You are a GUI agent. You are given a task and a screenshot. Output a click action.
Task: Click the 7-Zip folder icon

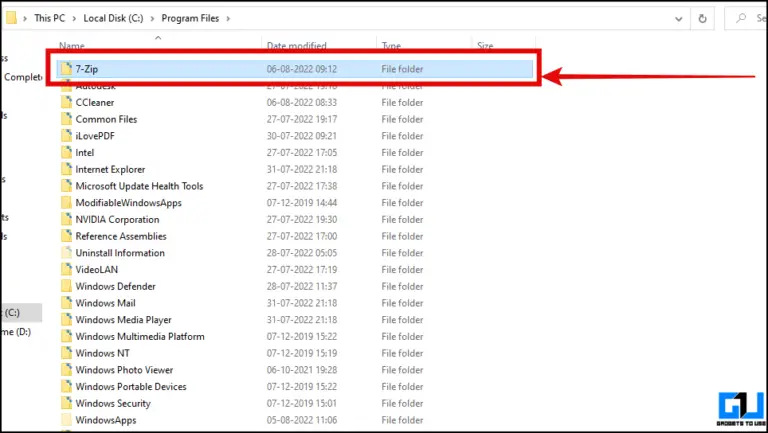point(66,69)
